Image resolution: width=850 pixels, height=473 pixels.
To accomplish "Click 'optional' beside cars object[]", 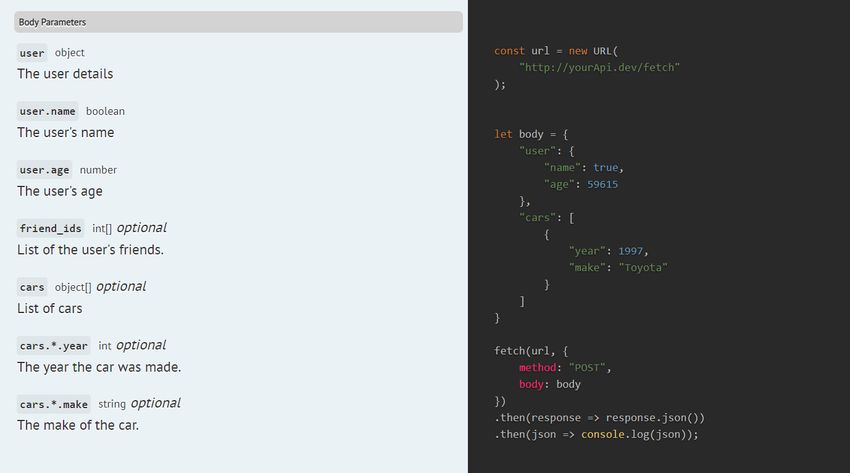I will [121, 287].
